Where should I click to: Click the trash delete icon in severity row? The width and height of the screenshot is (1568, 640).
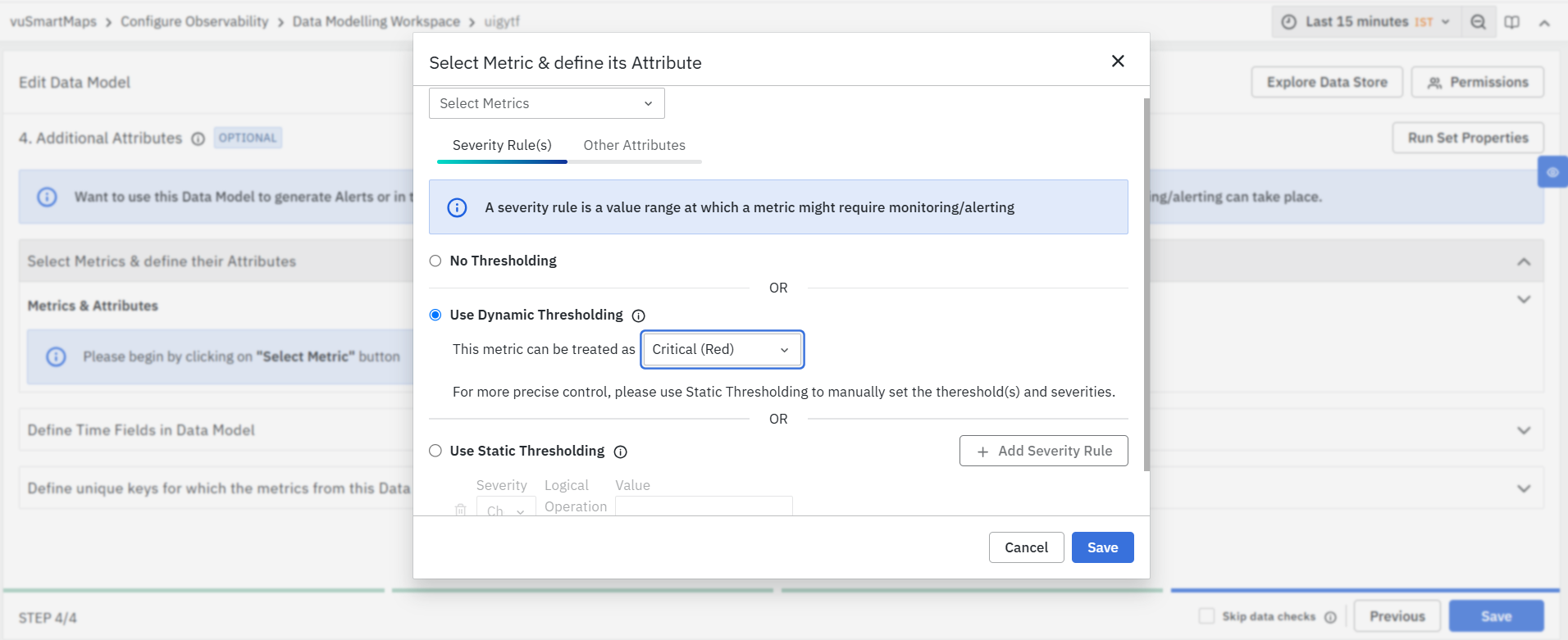[x=461, y=510]
